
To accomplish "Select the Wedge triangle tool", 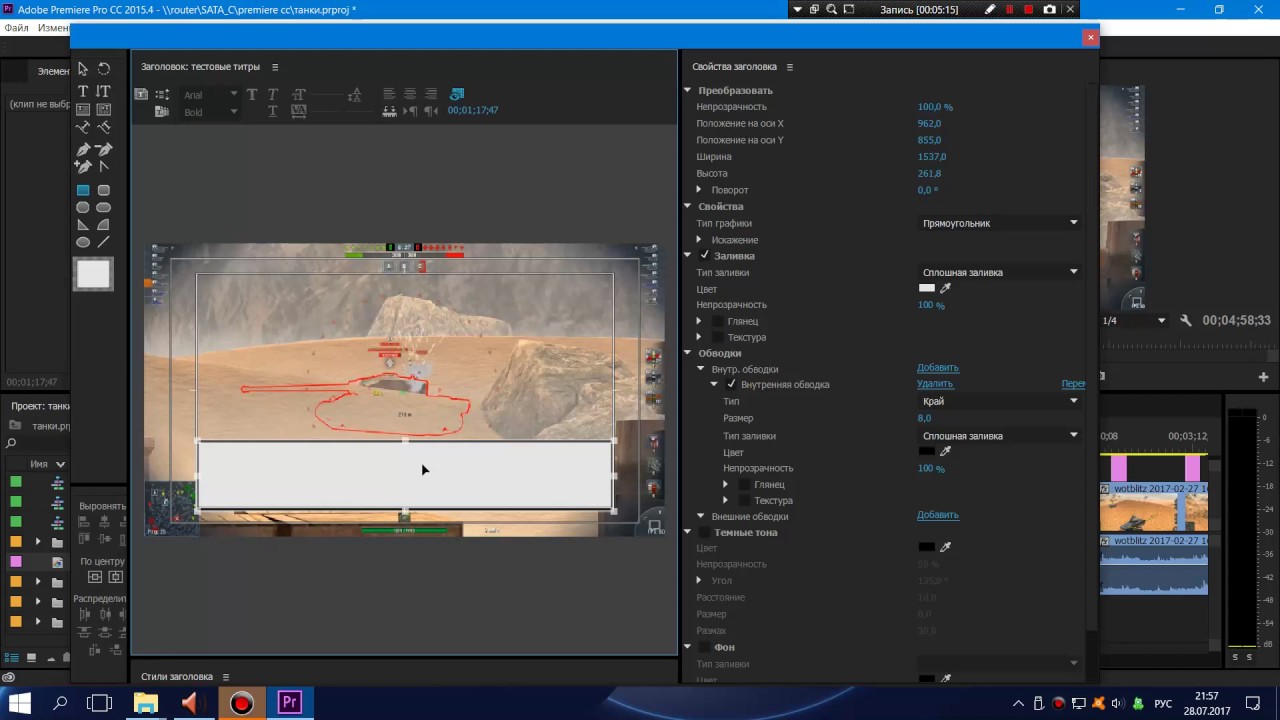I will tap(83, 225).
